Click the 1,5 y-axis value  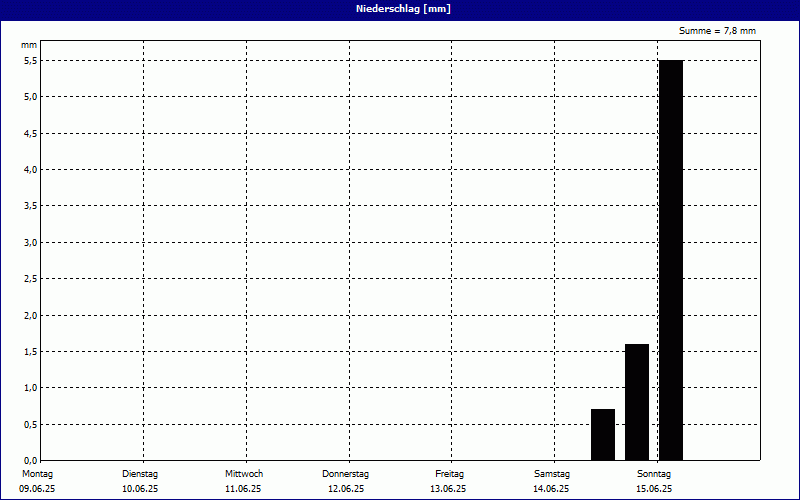click(31, 352)
